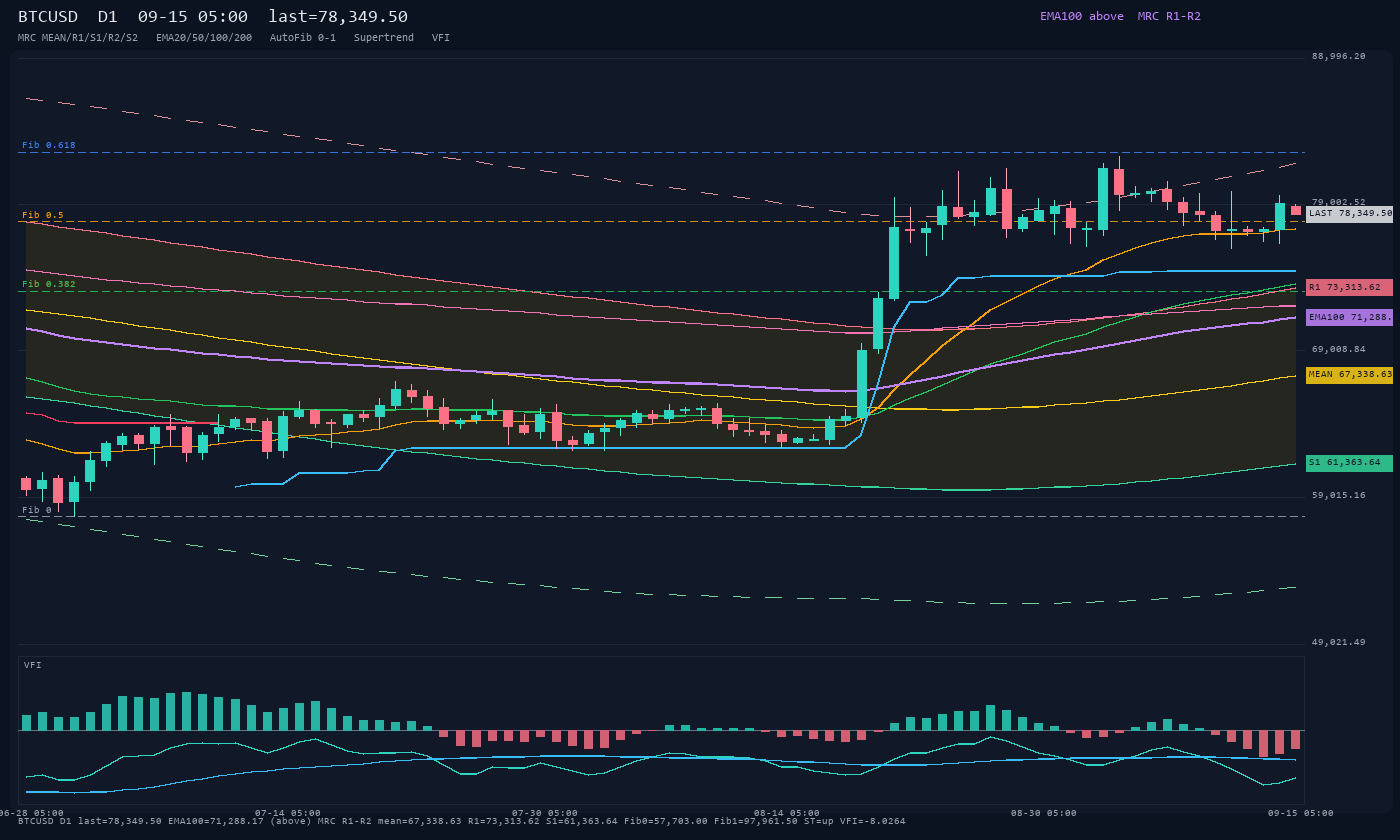Click the EMA100 above status text
1400x840 pixels.
(1082, 16)
